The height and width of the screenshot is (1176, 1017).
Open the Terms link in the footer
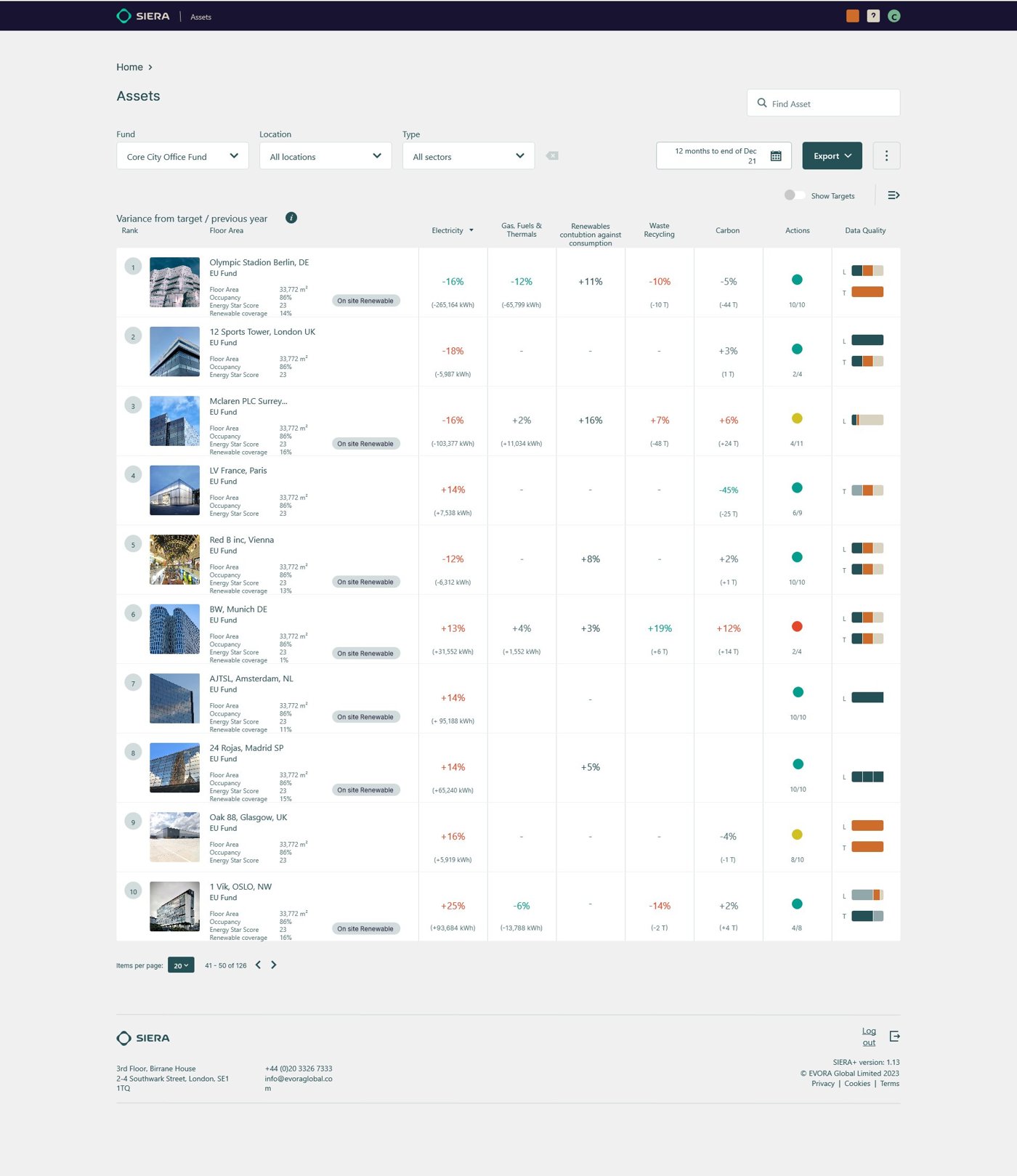(890, 1084)
